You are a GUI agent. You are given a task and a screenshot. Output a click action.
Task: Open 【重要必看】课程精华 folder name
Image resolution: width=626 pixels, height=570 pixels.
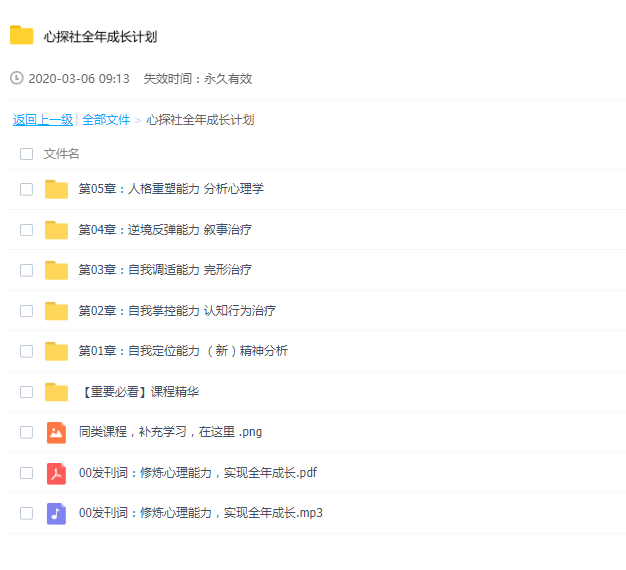pos(139,392)
